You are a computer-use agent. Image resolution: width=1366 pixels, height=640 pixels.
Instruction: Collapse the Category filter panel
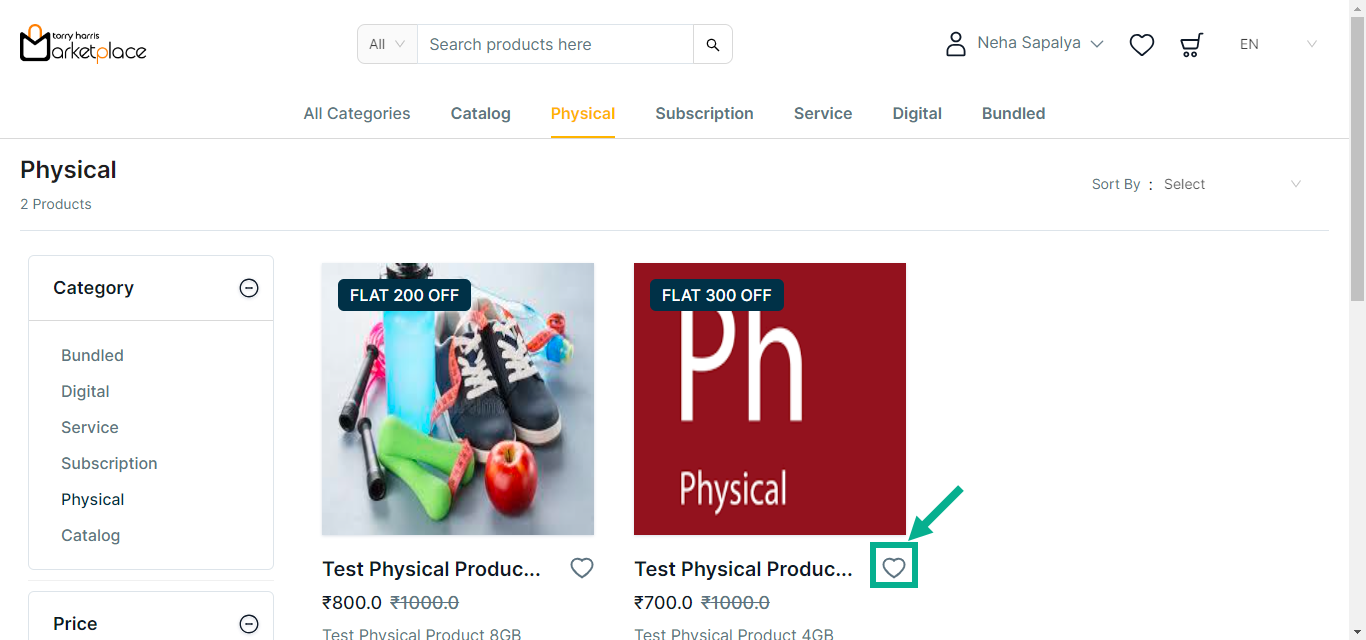tap(249, 288)
